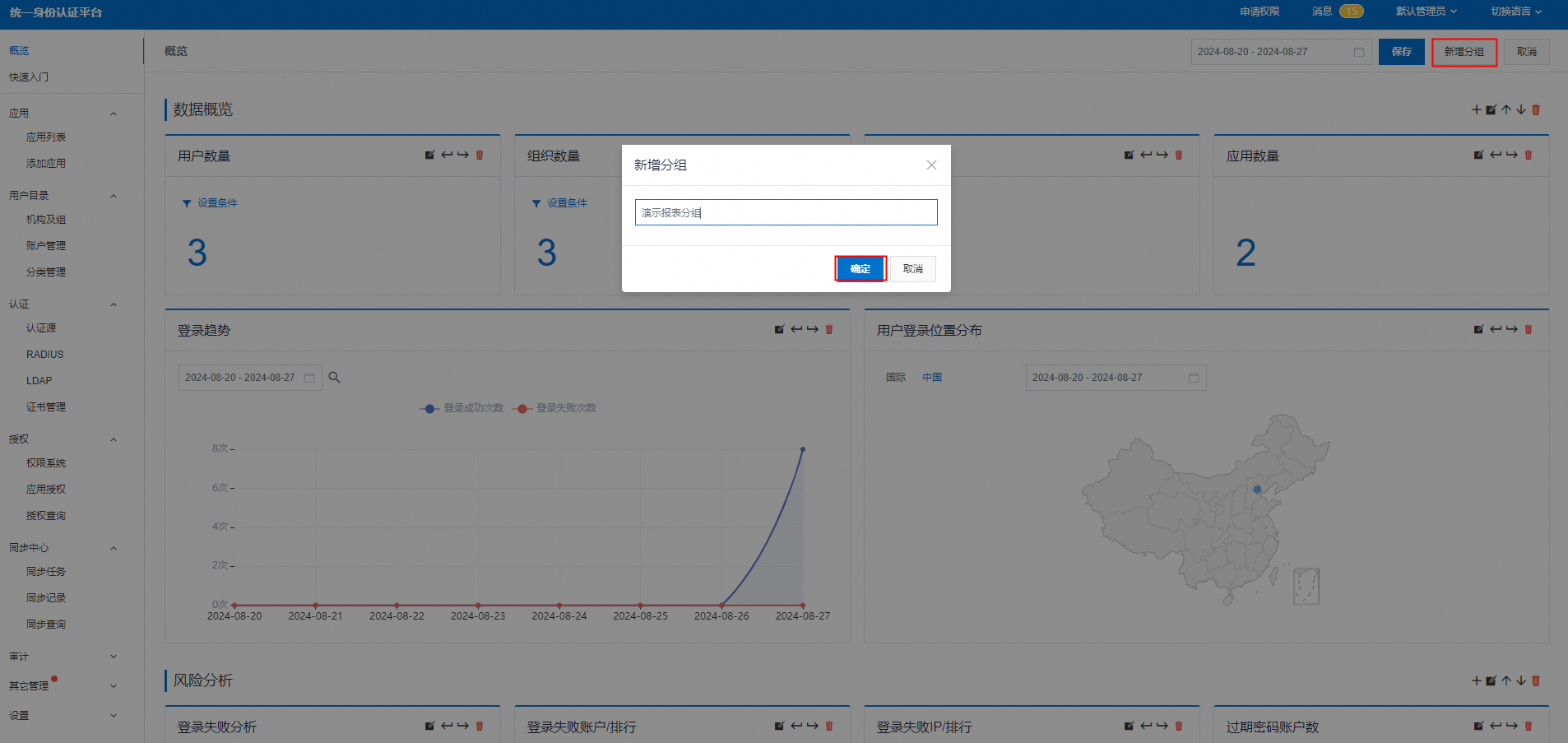Delete the 应用数量 card via trash icon
Viewport: 1568px width, 743px height.
point(1529,155)
